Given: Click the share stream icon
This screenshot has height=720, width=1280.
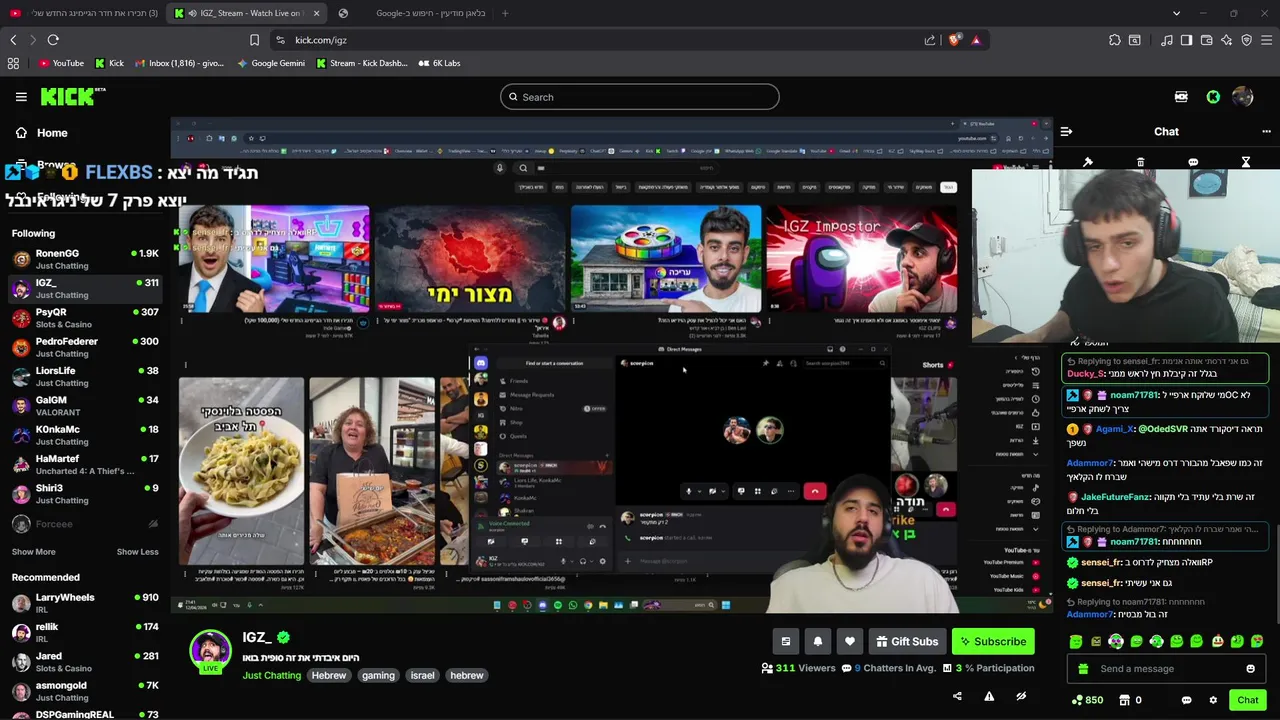Looking at the screenshot, I should [957, 696].
